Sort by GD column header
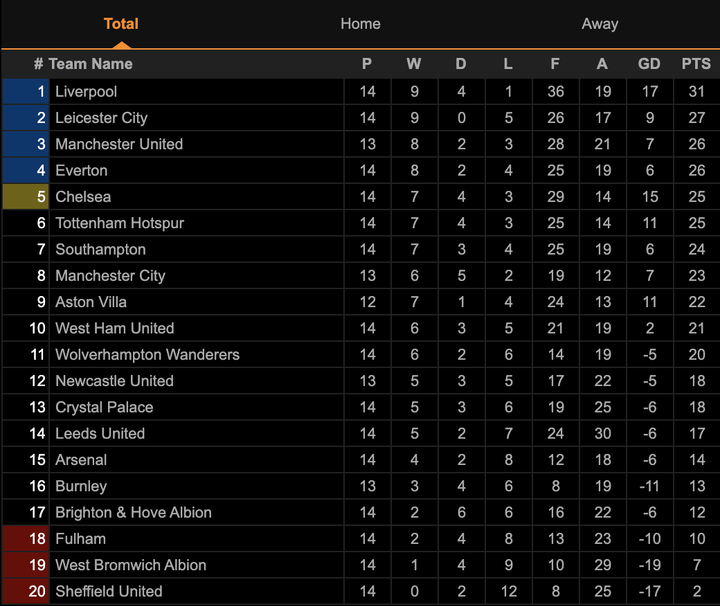 pos(649,64)
